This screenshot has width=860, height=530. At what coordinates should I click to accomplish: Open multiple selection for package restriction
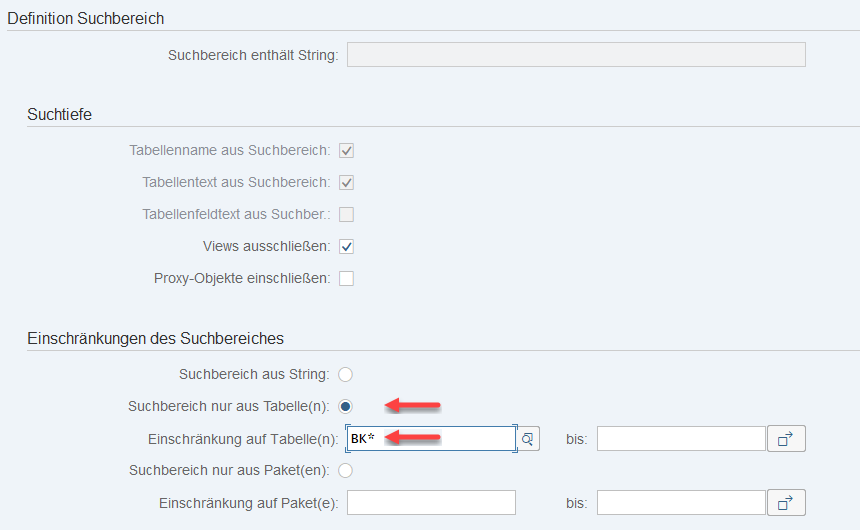[786, 502]
